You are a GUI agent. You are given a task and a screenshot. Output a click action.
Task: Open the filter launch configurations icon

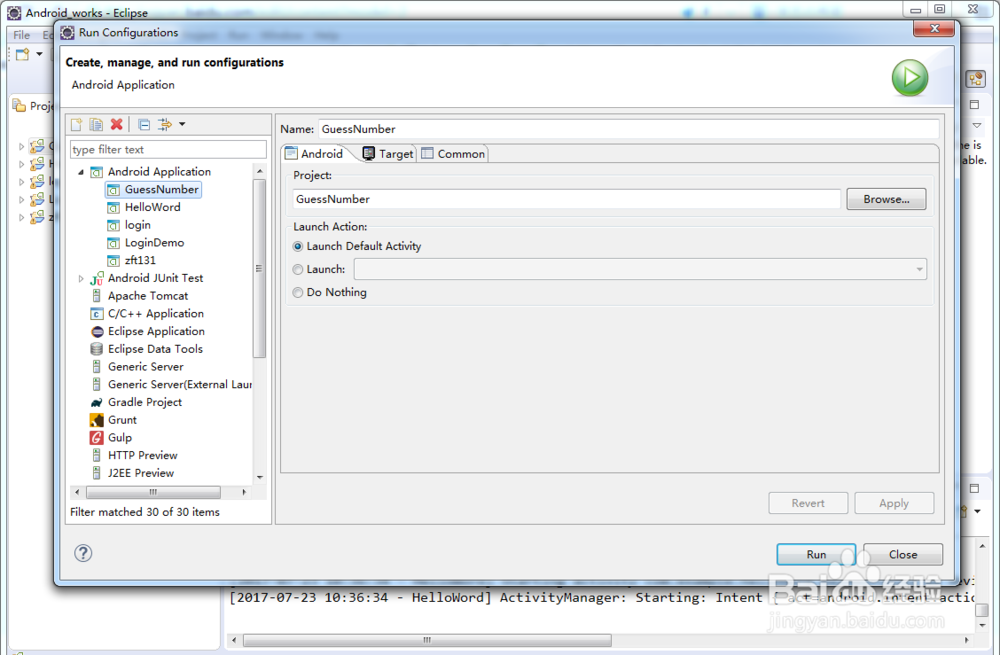point(165,124)
